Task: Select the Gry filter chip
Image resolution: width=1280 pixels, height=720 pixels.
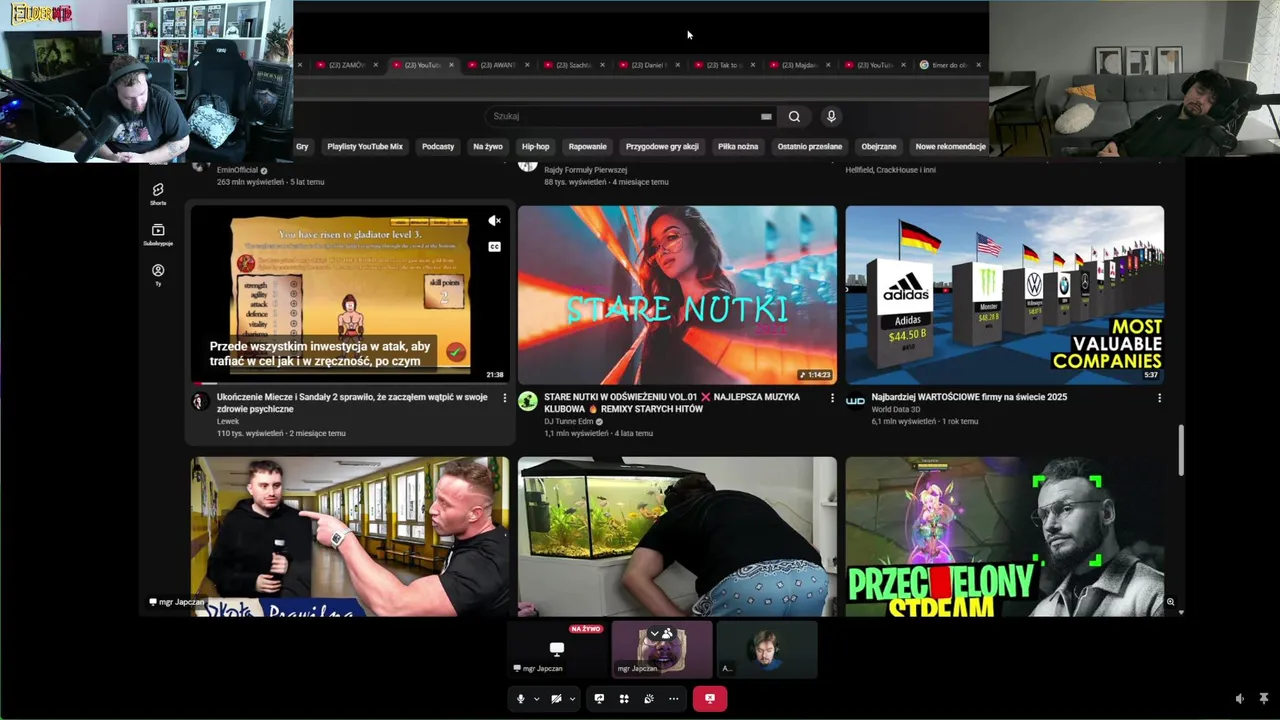Action: click(x=302, y=146)
